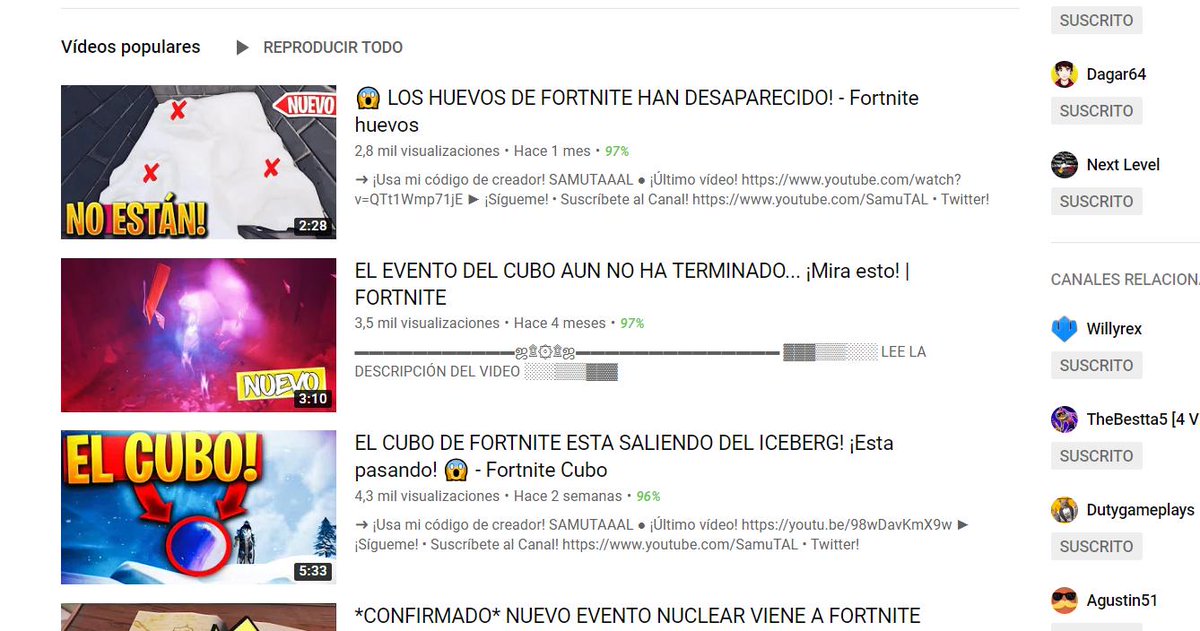The width and height of the screenshot is (1200, 631).
Task: Open the 'No están' huevos video thumbnail
Action: [198, 162]
